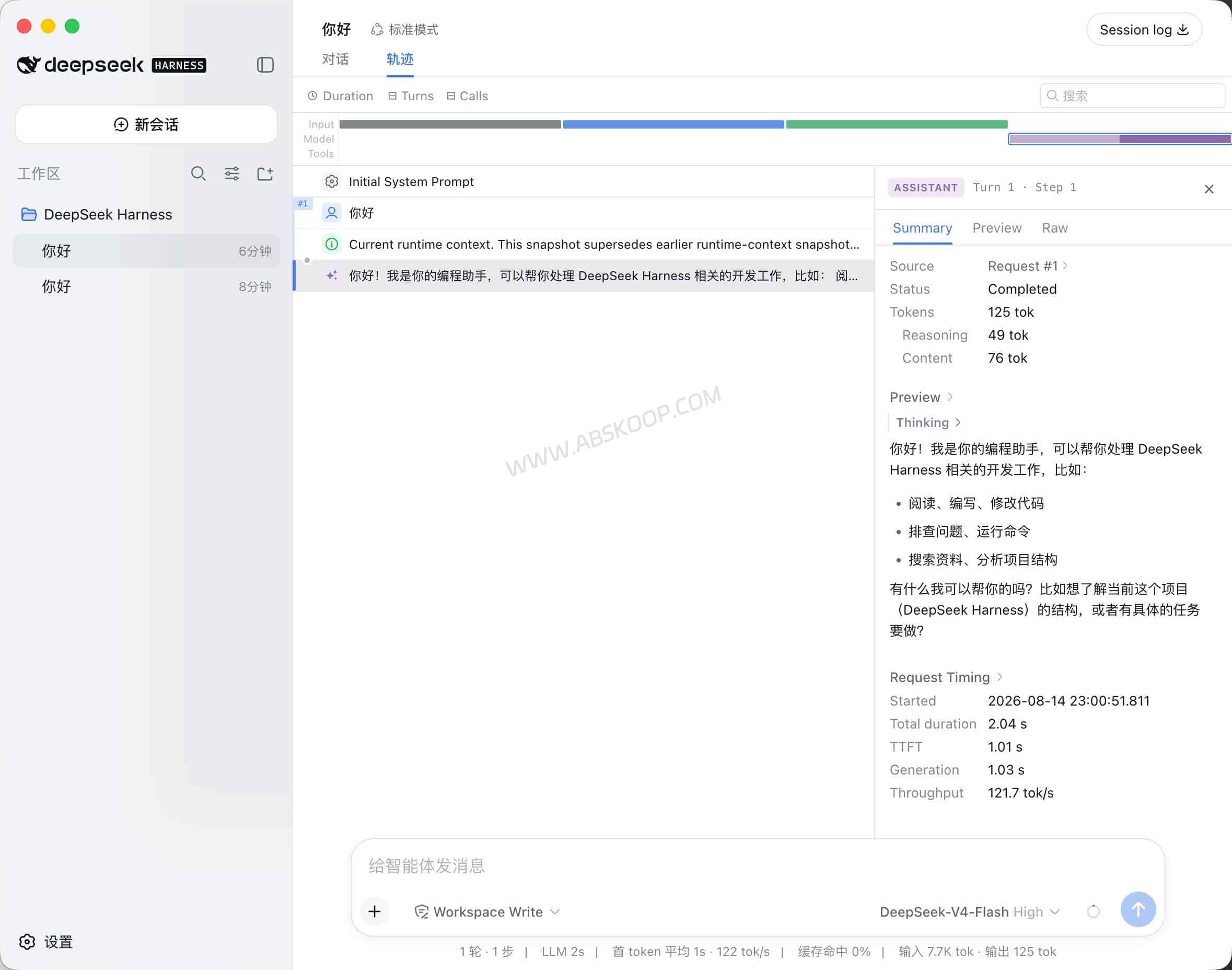Click the green input timeline segment
Viewport: 1232px width, 970px height.
tap(897, 124)
